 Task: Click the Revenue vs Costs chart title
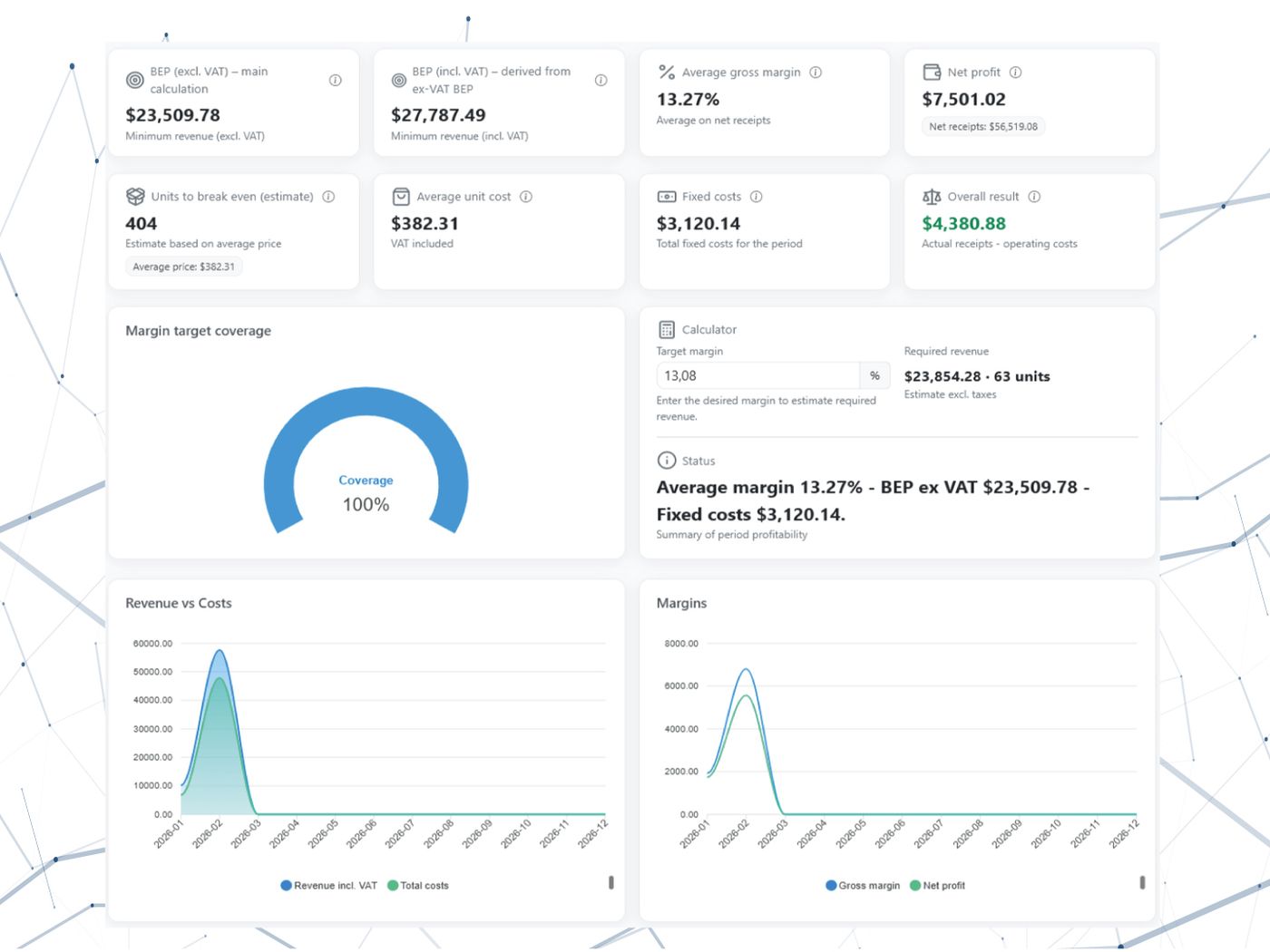(179, 603)
